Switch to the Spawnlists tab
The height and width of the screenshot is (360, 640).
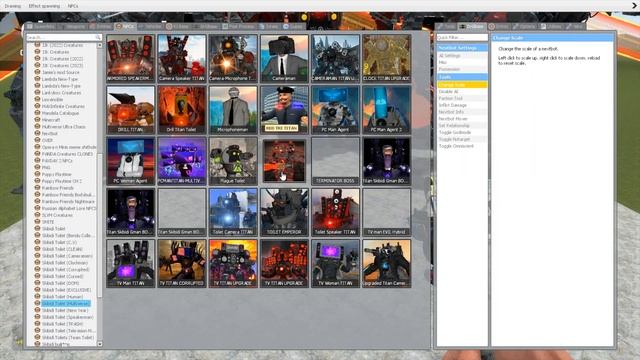(x=40, y=26)
